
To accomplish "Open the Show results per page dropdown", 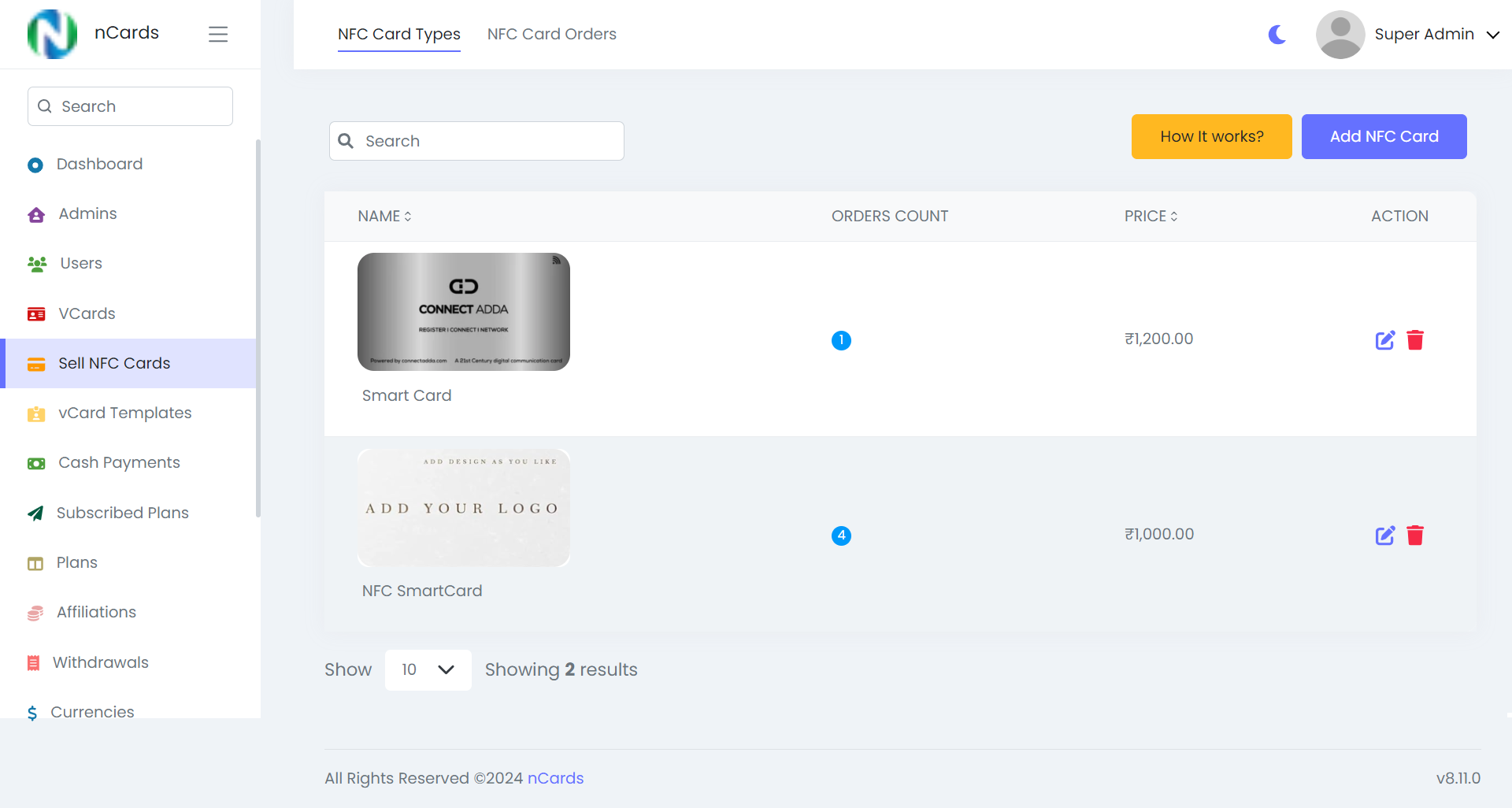I will 428,669.
